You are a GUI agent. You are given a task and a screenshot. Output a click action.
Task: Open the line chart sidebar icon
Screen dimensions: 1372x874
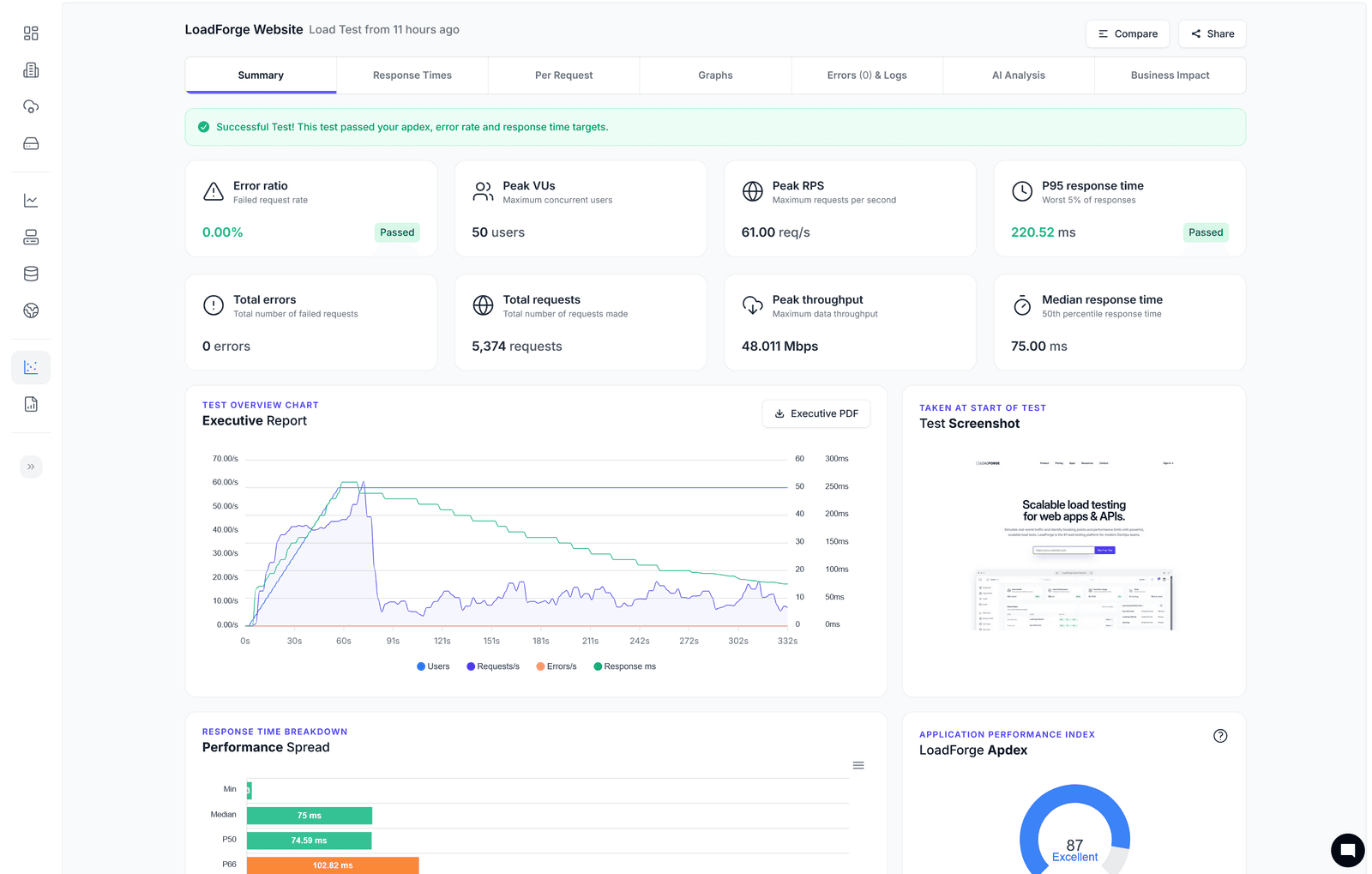(x=31, y=201)
